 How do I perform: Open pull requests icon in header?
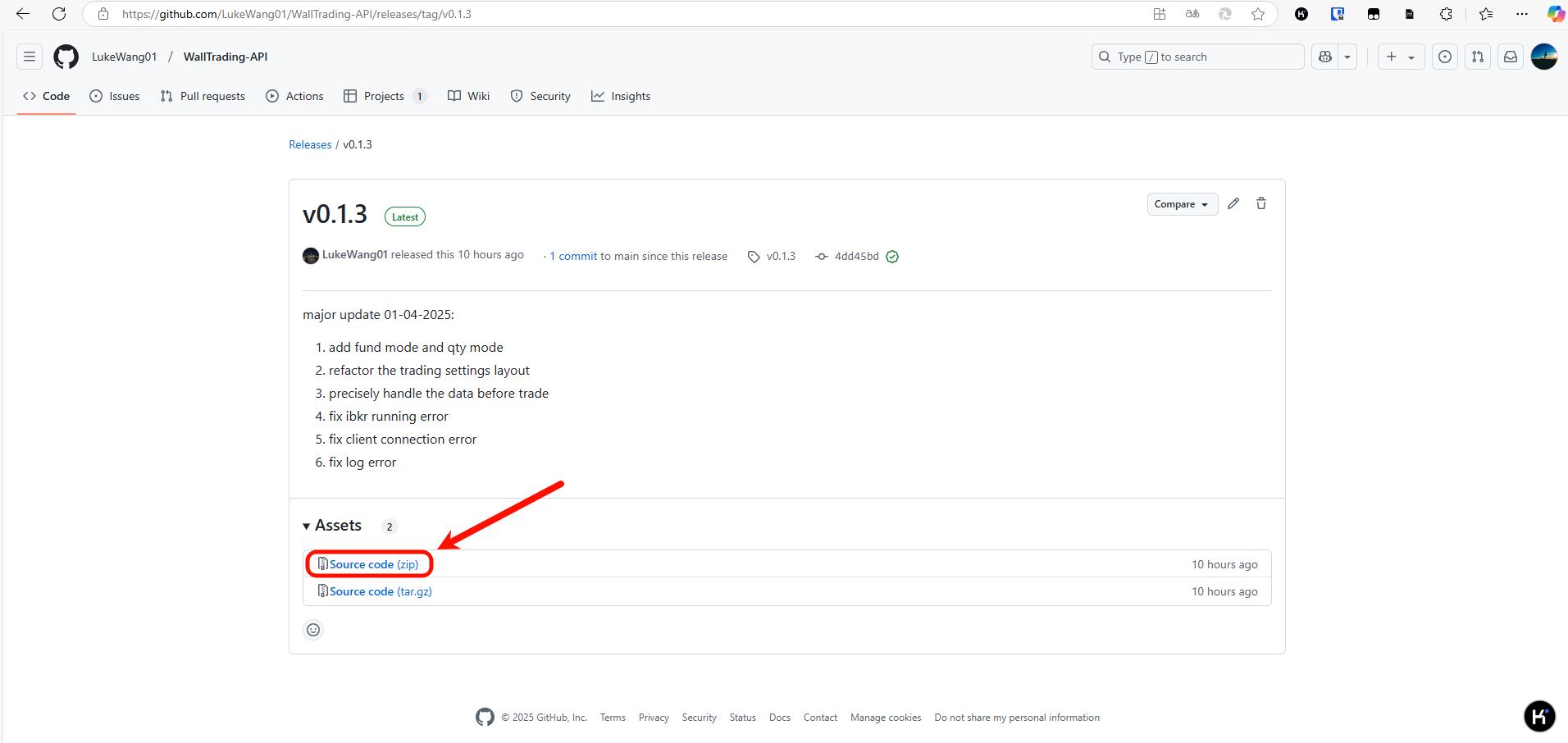pos(1478,57)
